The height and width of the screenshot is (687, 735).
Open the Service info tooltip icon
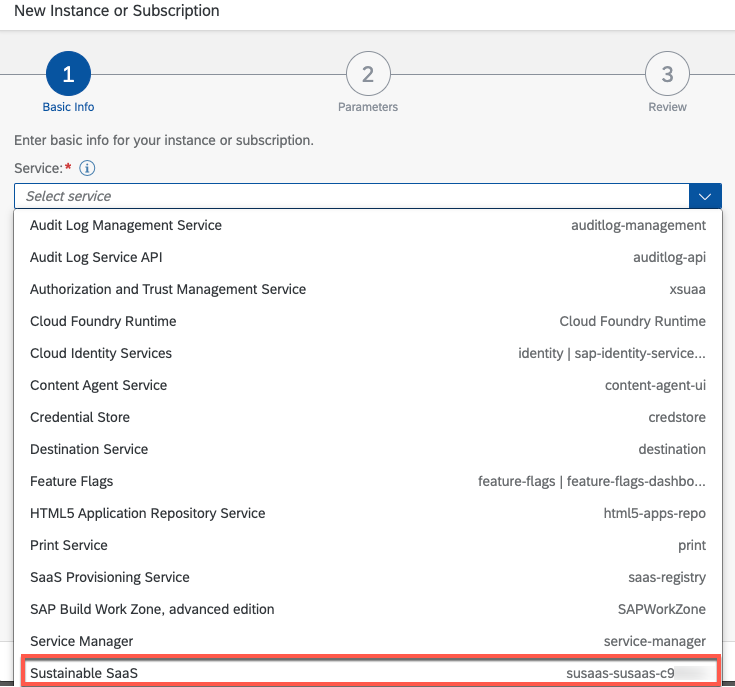[x=87, y=168]
